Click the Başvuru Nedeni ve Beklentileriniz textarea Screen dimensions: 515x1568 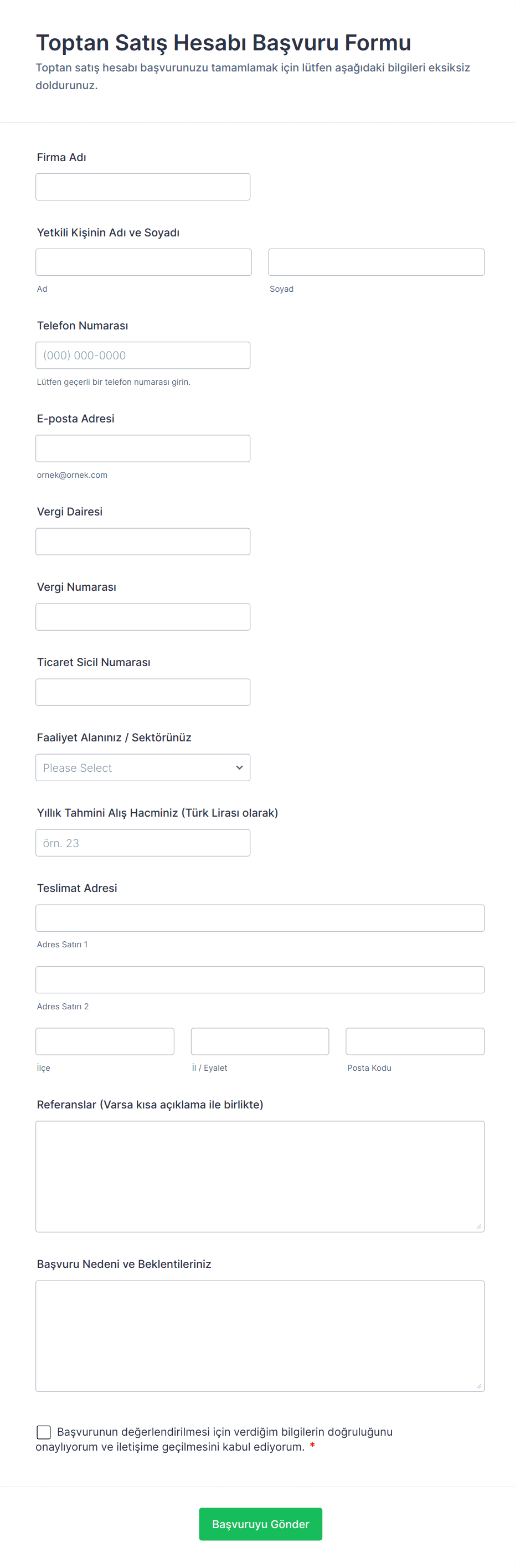tap(259, 1335)
